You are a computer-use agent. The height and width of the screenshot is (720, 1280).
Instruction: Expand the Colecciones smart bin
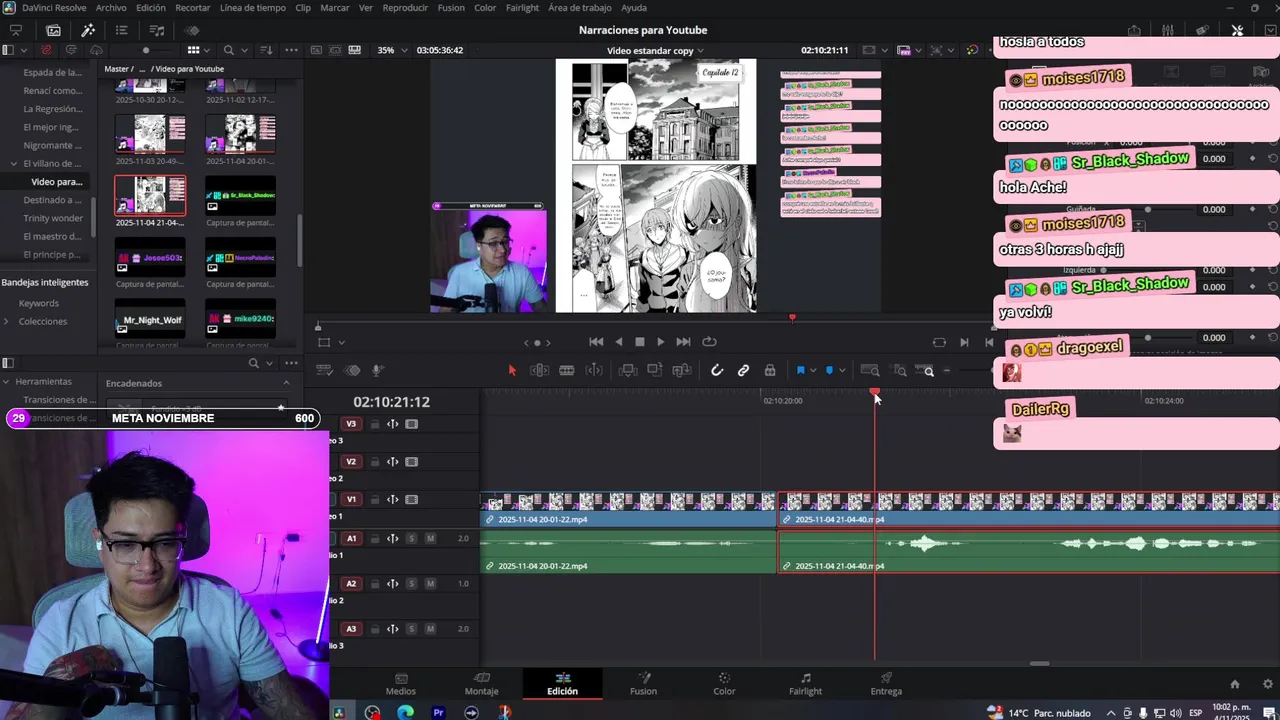[x=7, y=321]
